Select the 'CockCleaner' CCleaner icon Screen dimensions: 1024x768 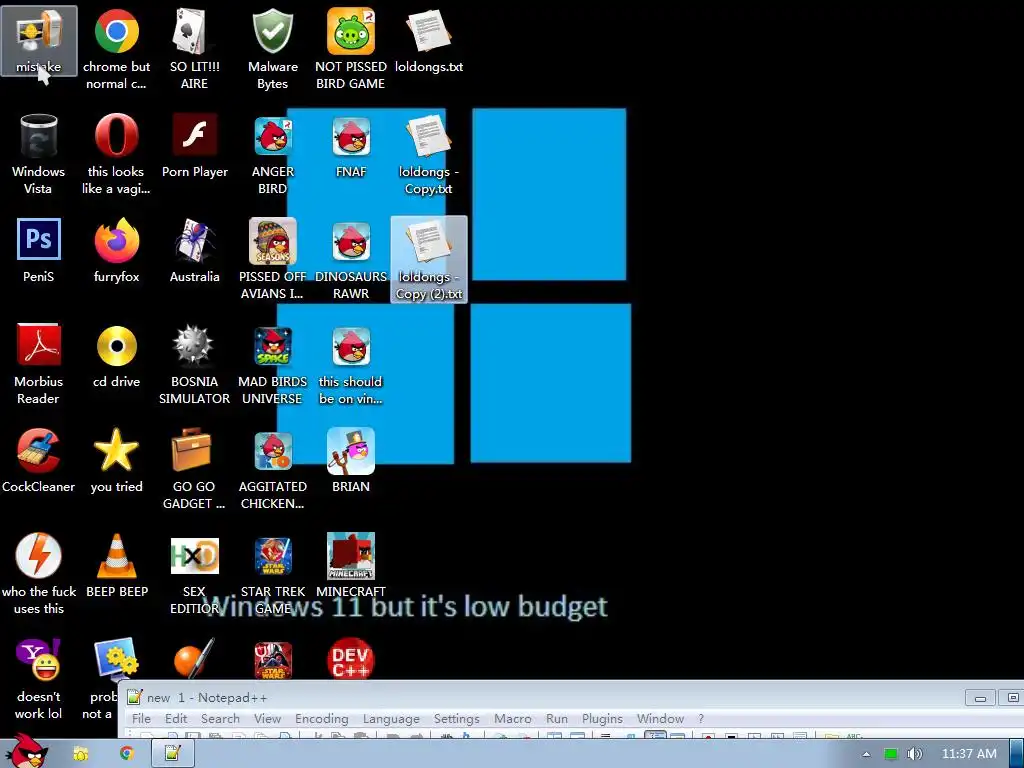pyautogui.click(x=39, y=460)
